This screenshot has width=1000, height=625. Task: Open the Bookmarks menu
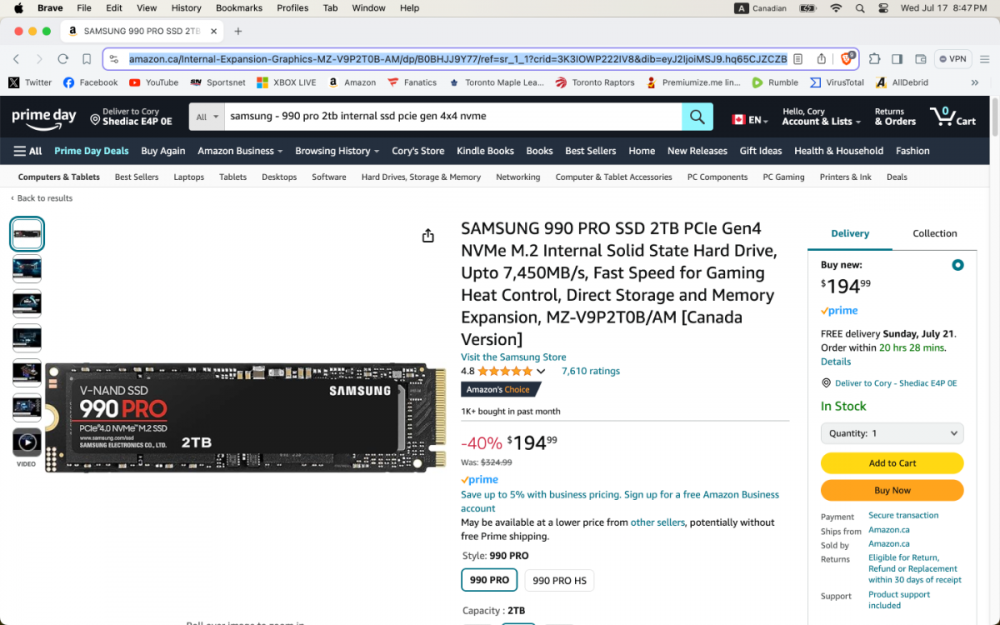point(239,8)
